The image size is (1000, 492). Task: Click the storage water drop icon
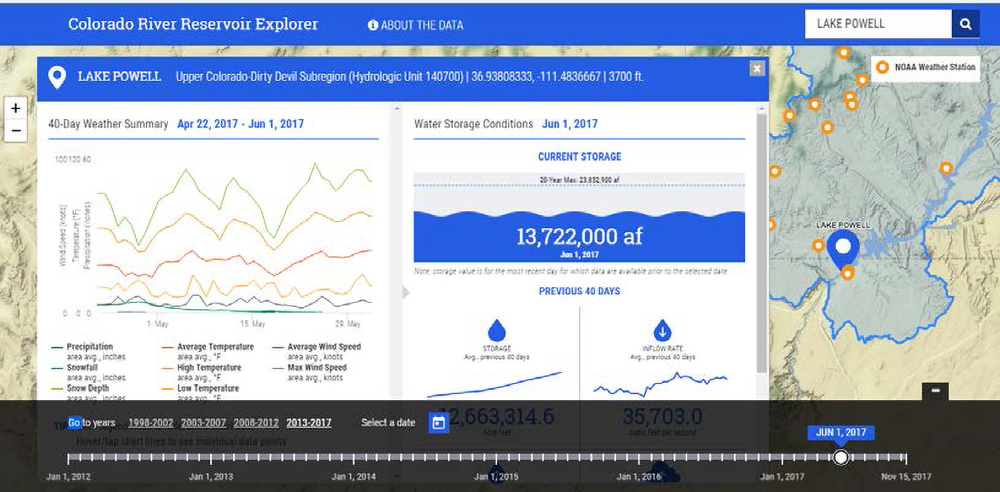[496, 331]
